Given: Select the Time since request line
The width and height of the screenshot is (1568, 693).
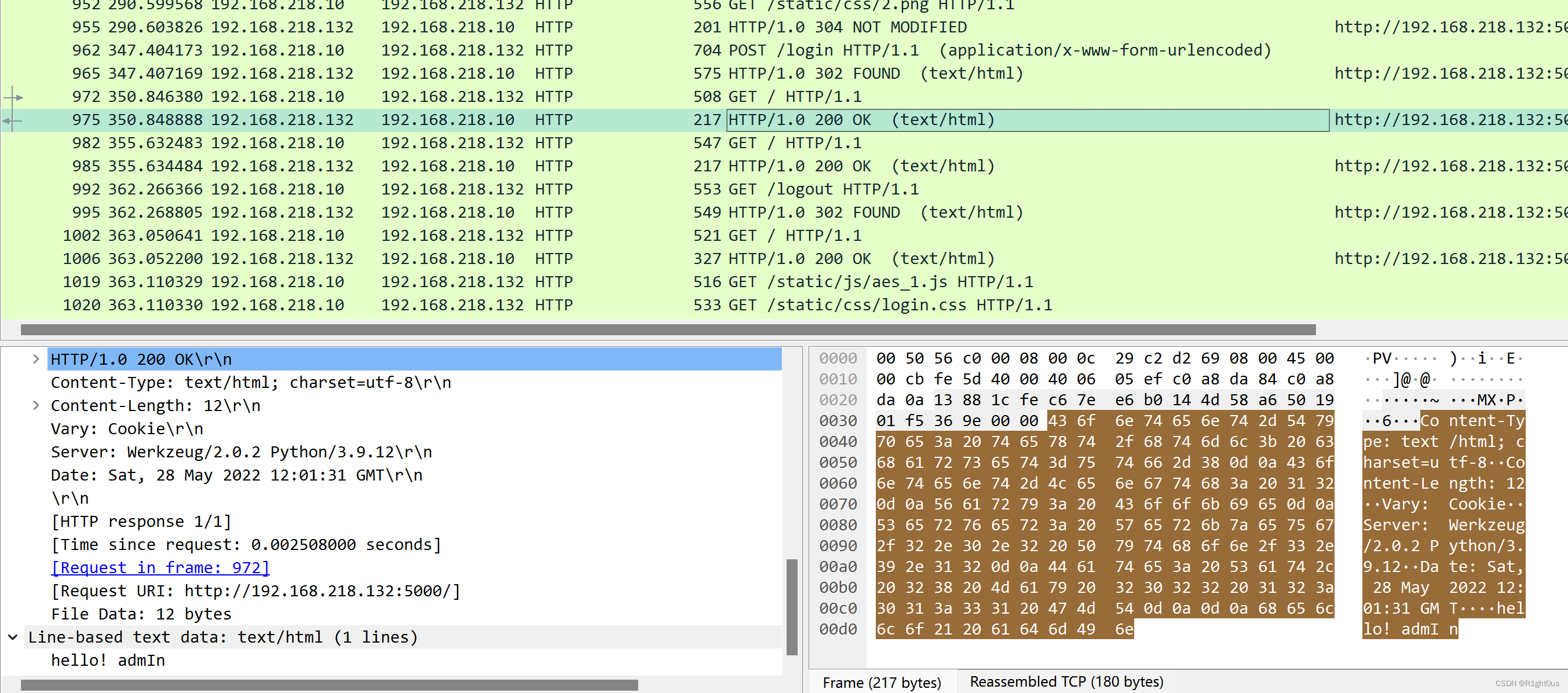Looking at the screenshot, I should point(246,545).
